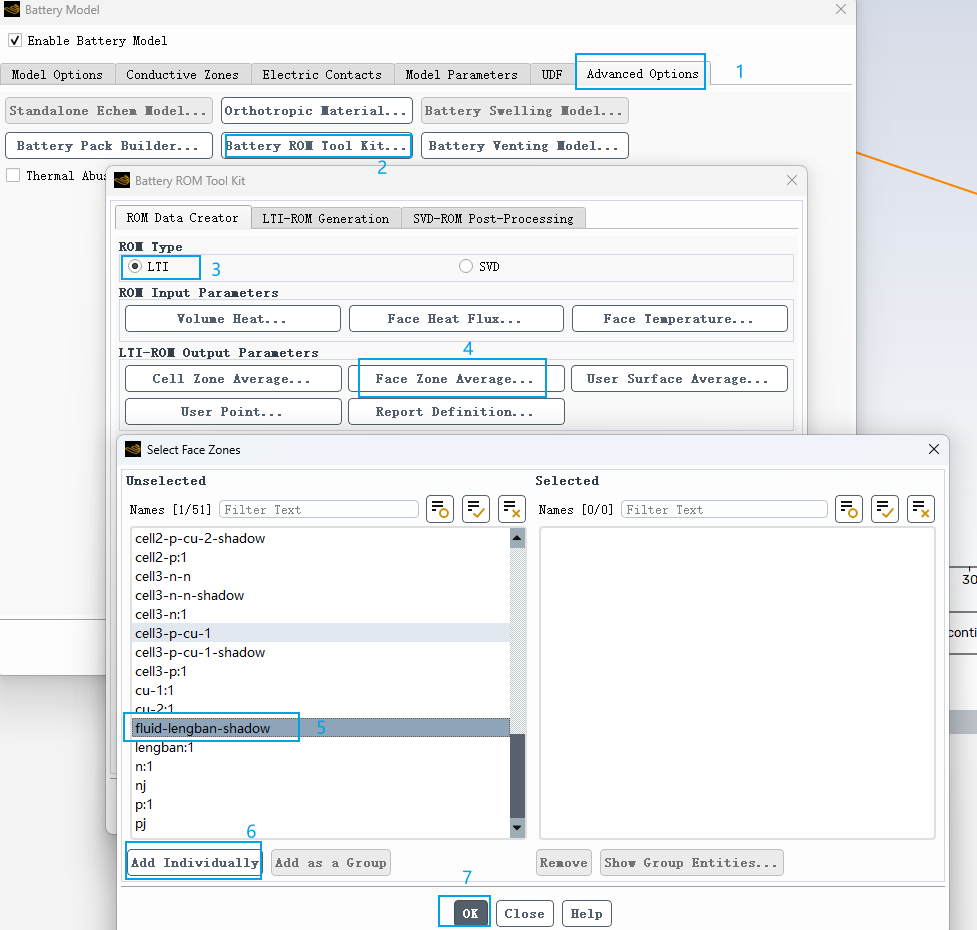Image resolution: width=977 pixels, height=930 pixels.
Task: Open the Conductive Zones tab
Action: pos(182,74)
